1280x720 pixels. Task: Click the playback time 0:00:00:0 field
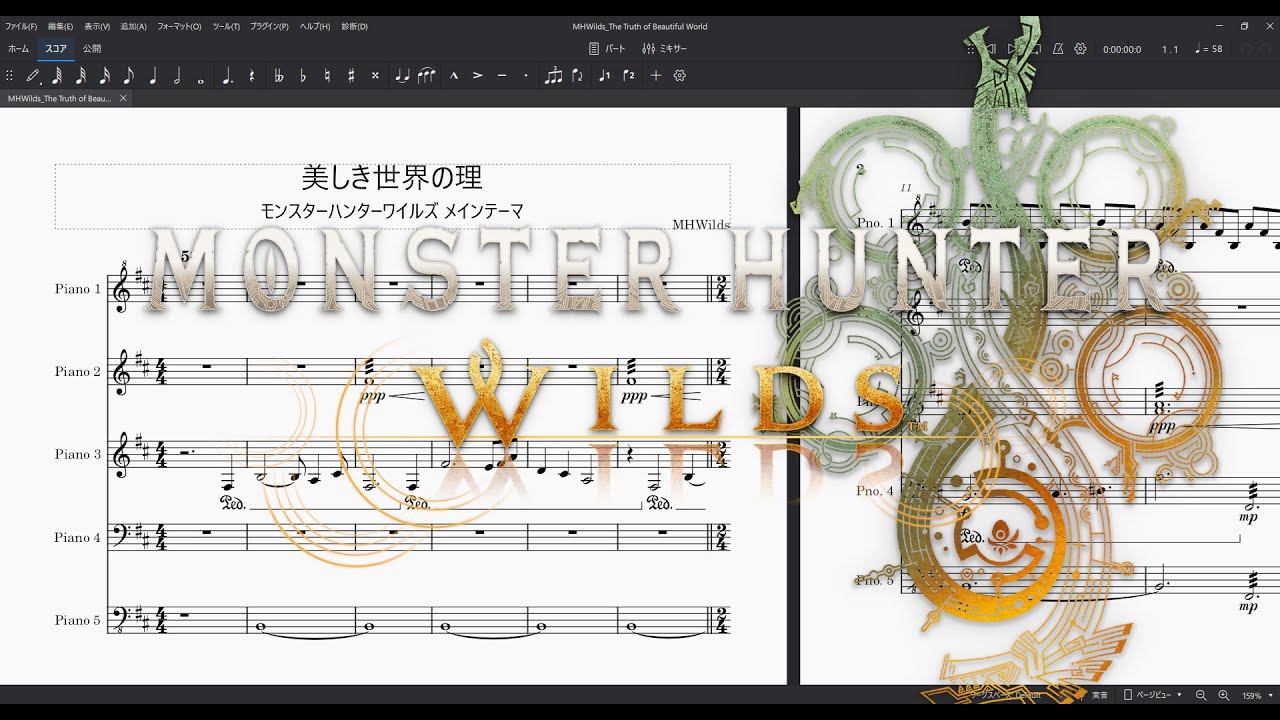click(x=1122, y=49)
